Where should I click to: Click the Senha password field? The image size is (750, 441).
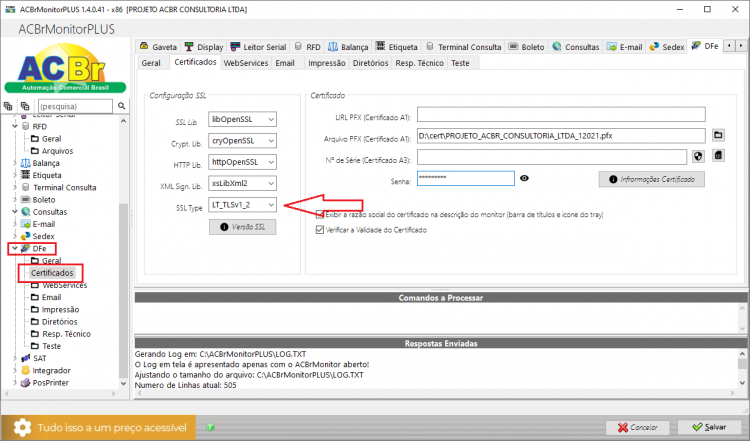pyautogui.click(x=465, y=178)
